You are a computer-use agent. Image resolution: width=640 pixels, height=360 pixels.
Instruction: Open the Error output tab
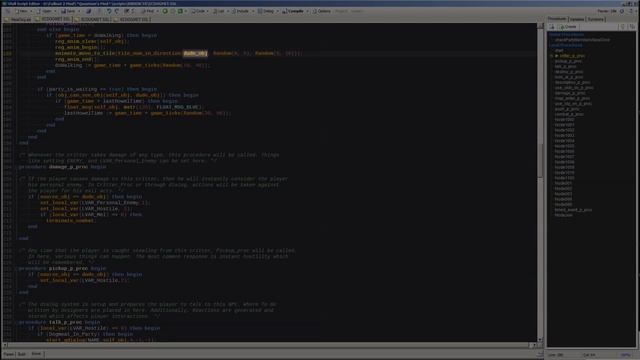36,354
